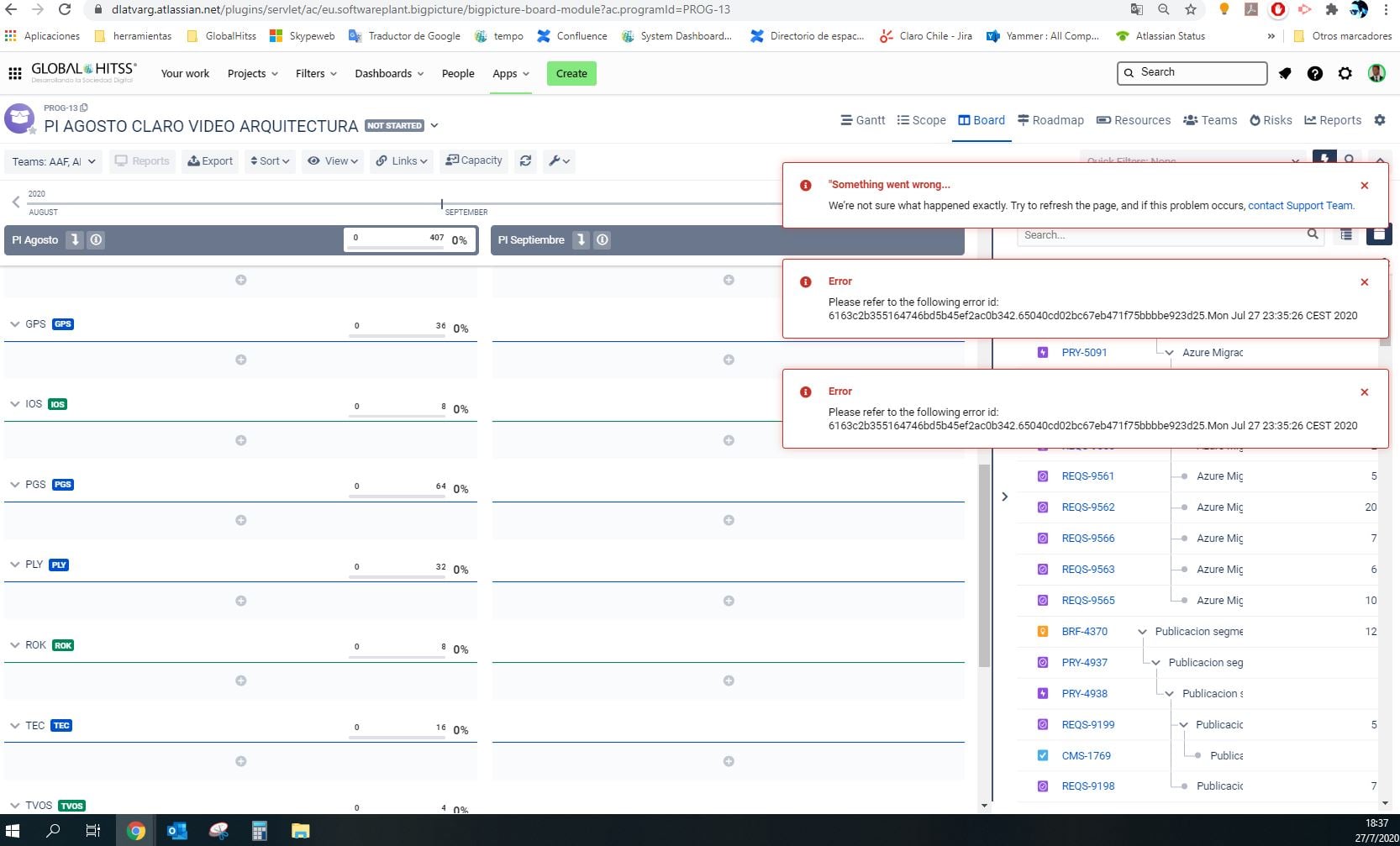Add item via plus icon under PGS in PI Septiembre
The height and width of the screenshot is (846, 1400).
click(x=729, y=520)
